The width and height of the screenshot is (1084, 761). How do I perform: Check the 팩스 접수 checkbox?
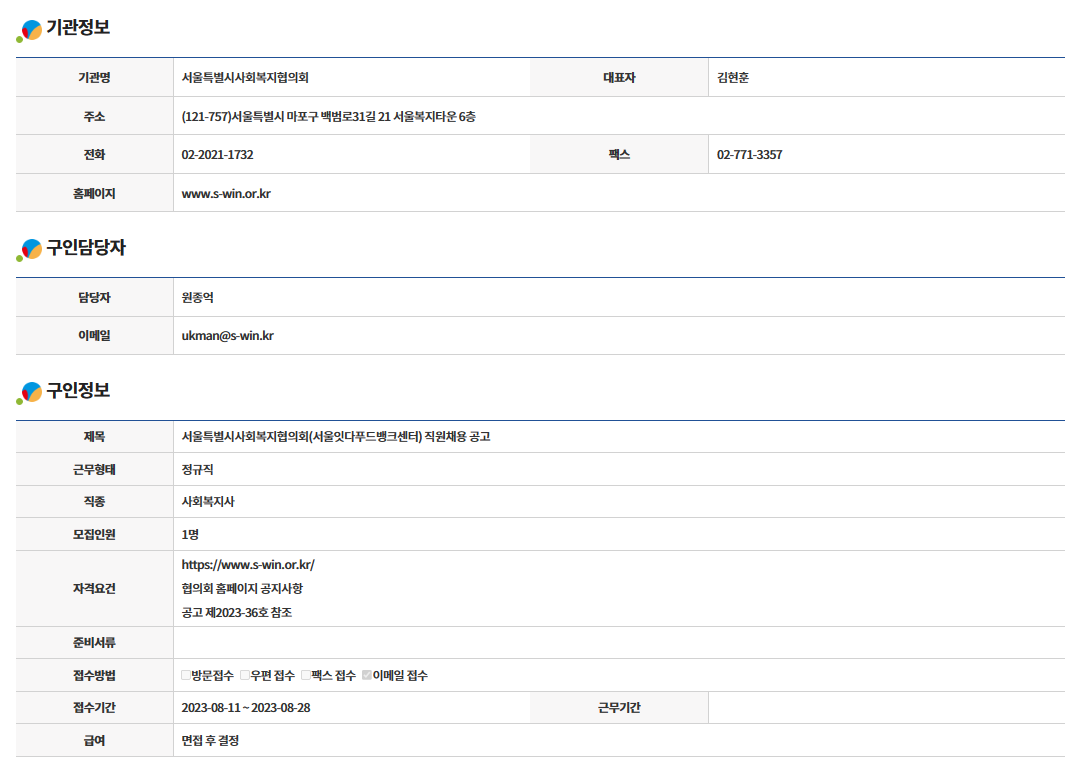point(306,676)
